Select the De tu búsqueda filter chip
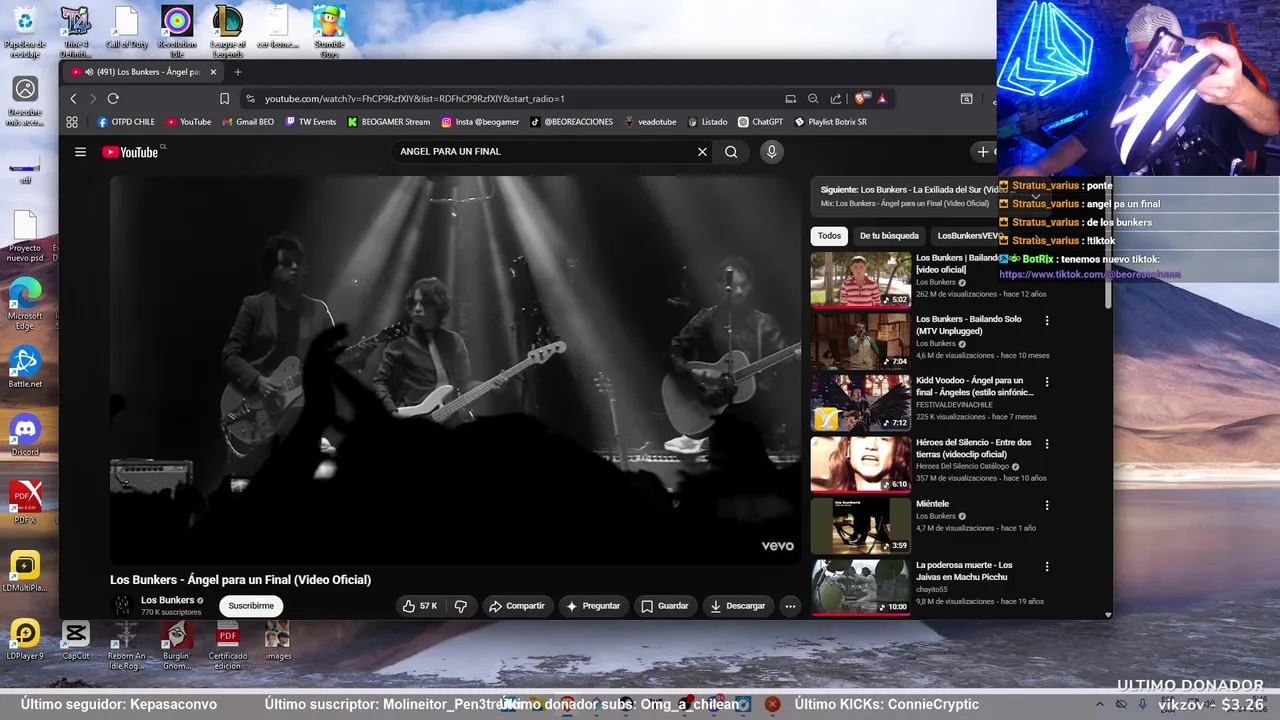The height and width of the screenshot is (720, 1280). coord(889,236)
